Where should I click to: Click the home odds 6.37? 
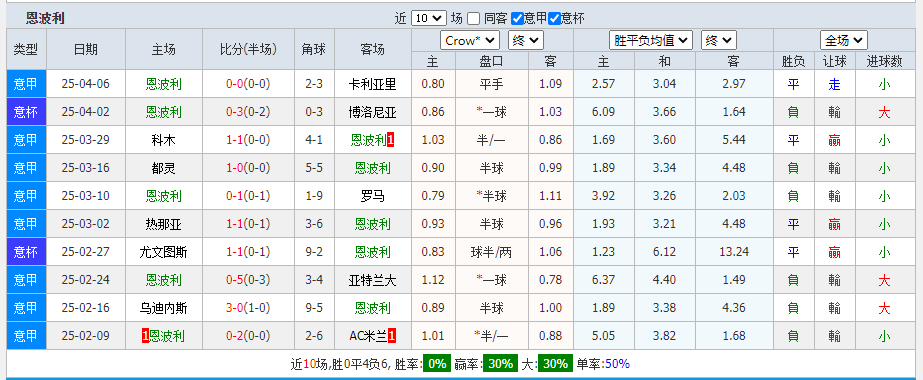603,280
